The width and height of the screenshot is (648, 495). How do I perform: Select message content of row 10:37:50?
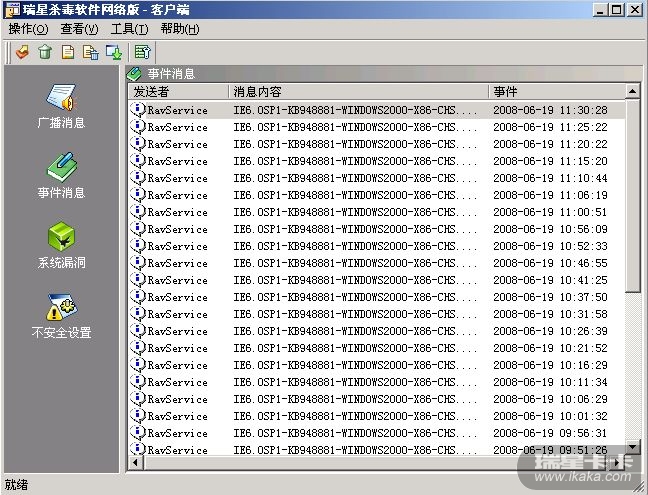[355, 297]
